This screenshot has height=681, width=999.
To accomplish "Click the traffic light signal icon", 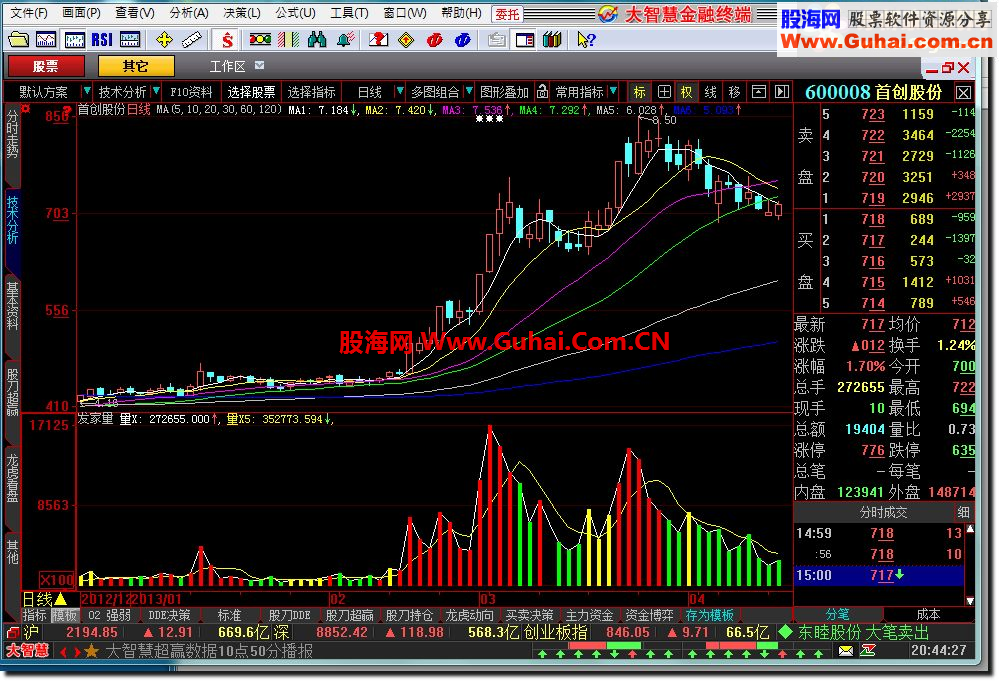I will pos(260,40).
